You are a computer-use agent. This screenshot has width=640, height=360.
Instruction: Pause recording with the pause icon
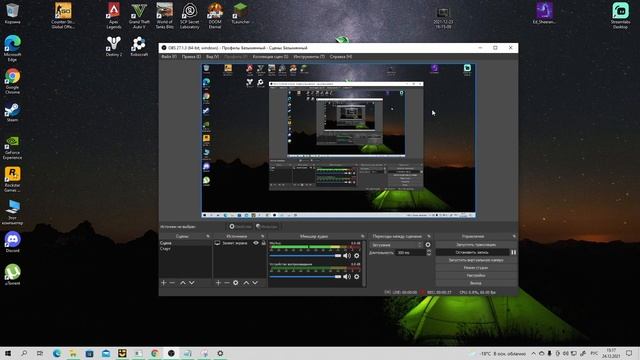[x=513, y=252]
